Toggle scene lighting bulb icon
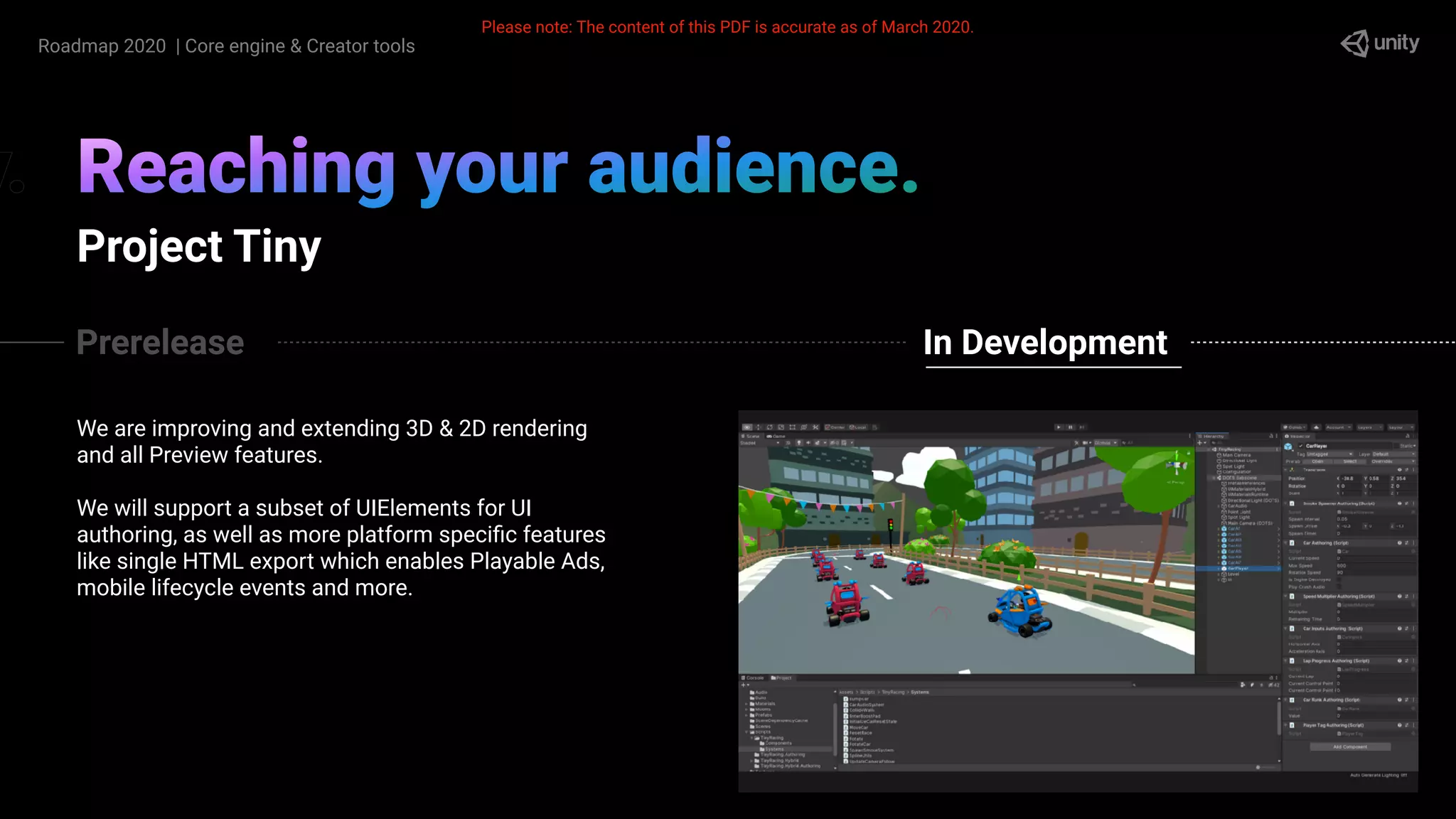1456x819 pixels. [799, 443]
